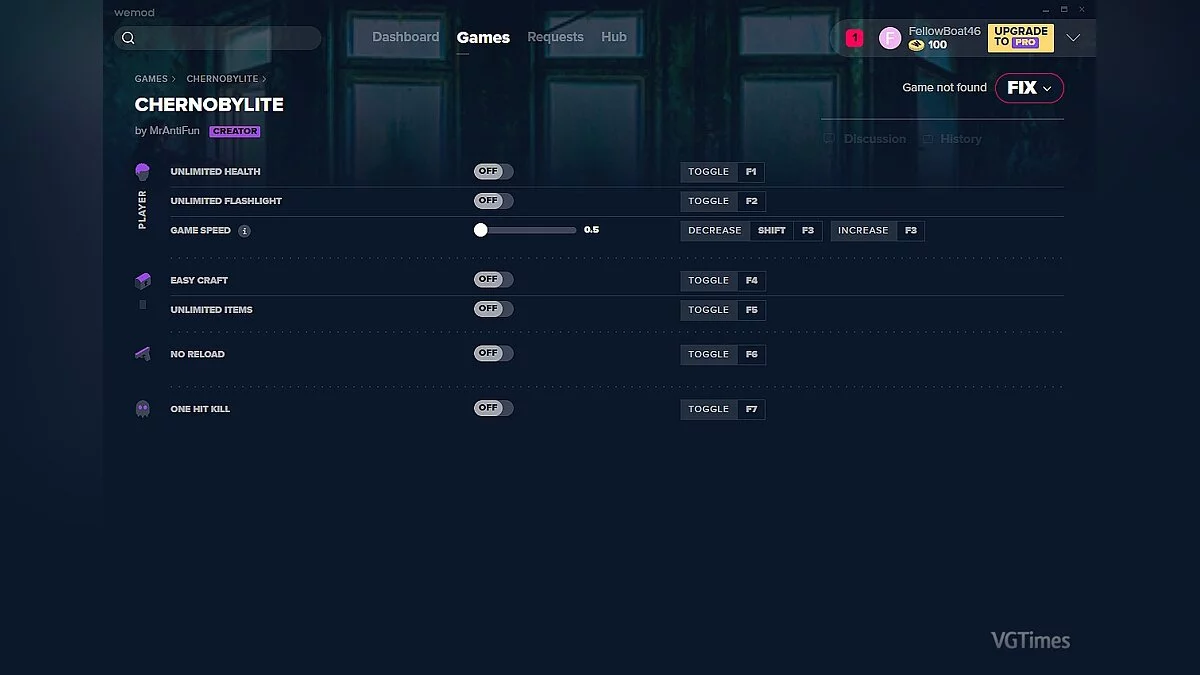Click the ghost enemy category icon
1200x675 pixels.
142,409
